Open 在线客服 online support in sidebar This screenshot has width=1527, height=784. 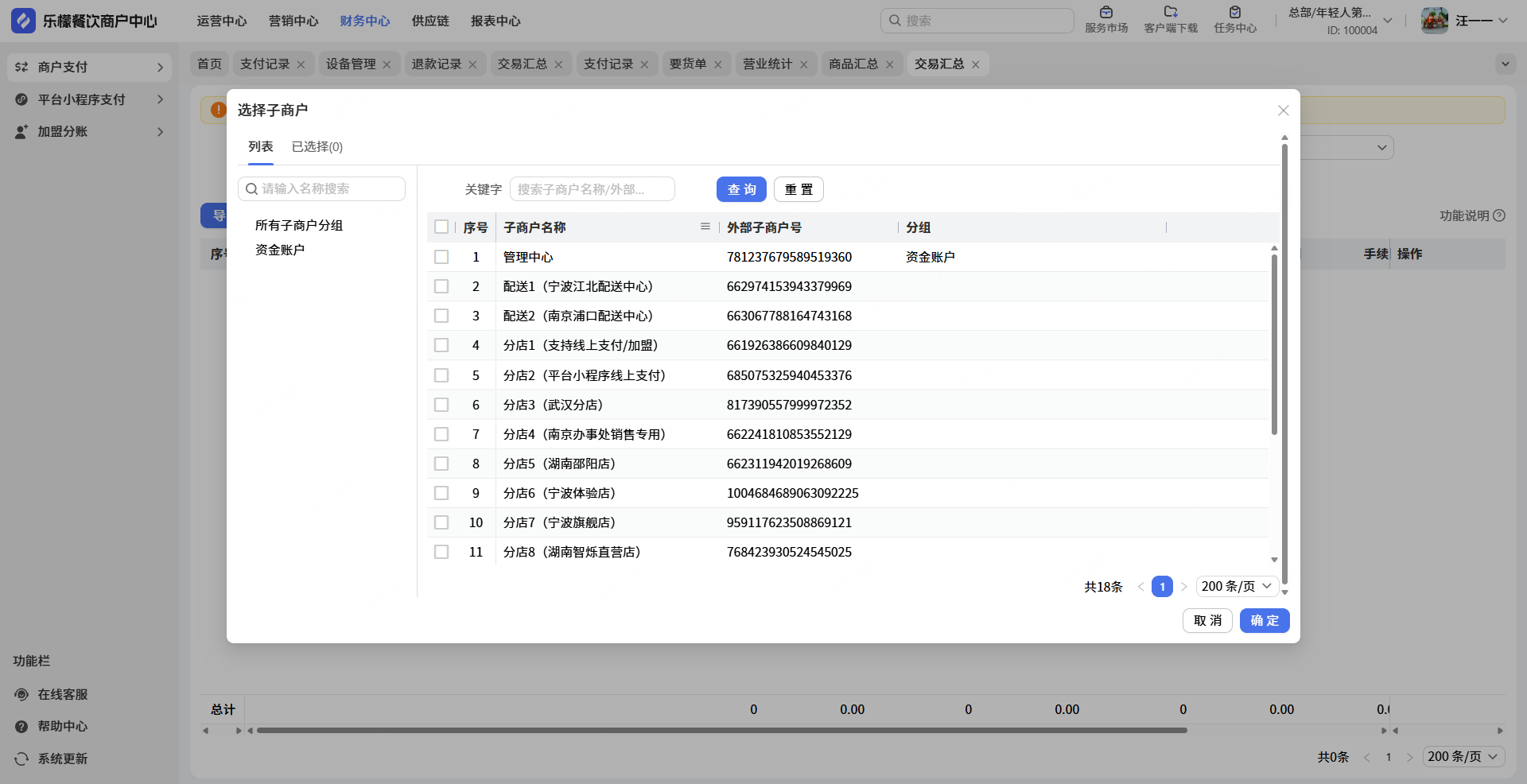(62, 694)
